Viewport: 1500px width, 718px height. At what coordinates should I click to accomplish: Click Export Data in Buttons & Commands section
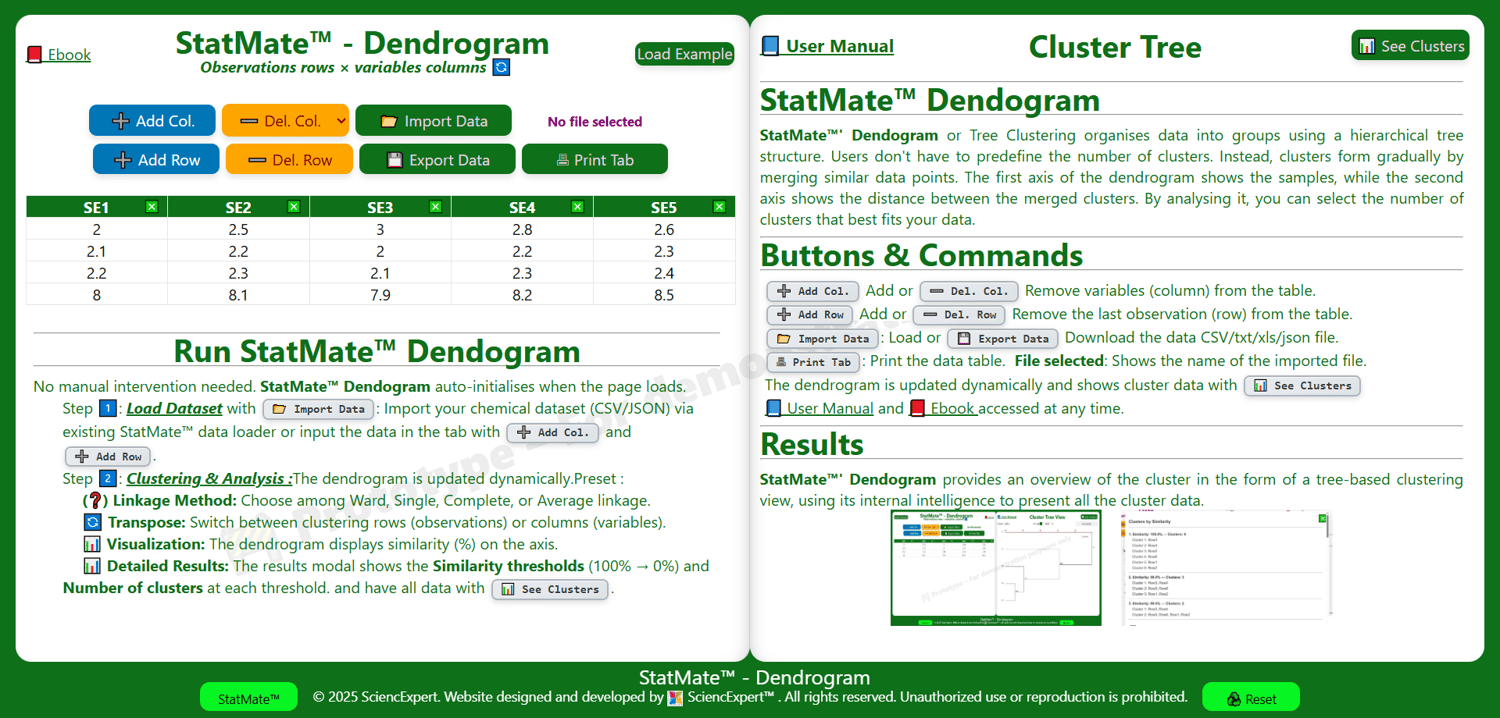tap(1003, 338)
